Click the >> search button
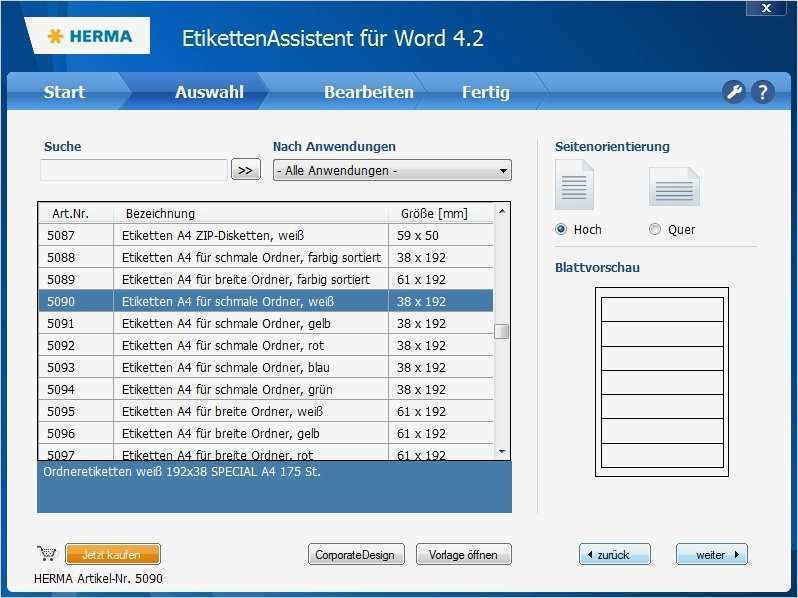 246,170
